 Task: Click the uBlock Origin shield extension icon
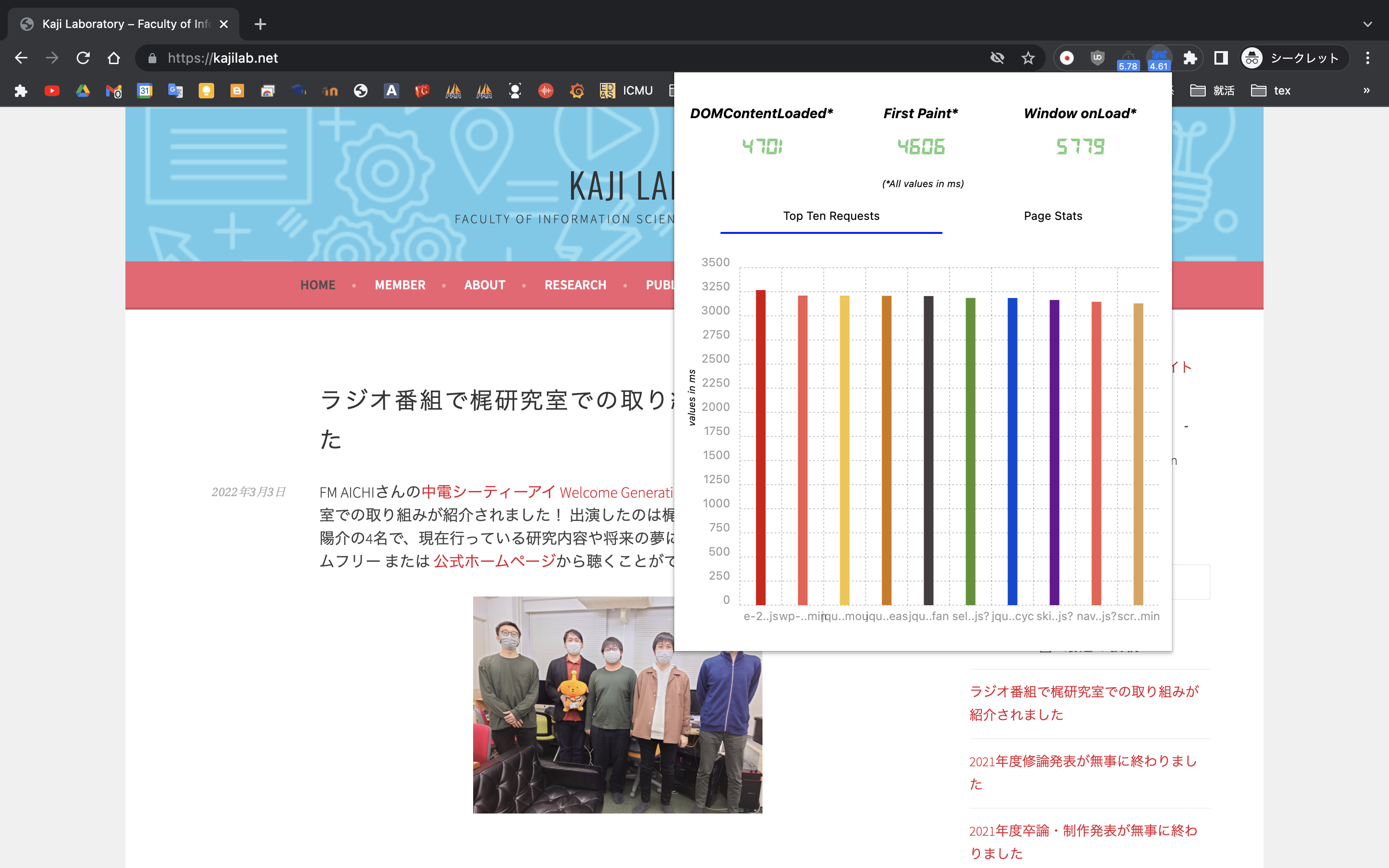click(x=1097, y=58)
